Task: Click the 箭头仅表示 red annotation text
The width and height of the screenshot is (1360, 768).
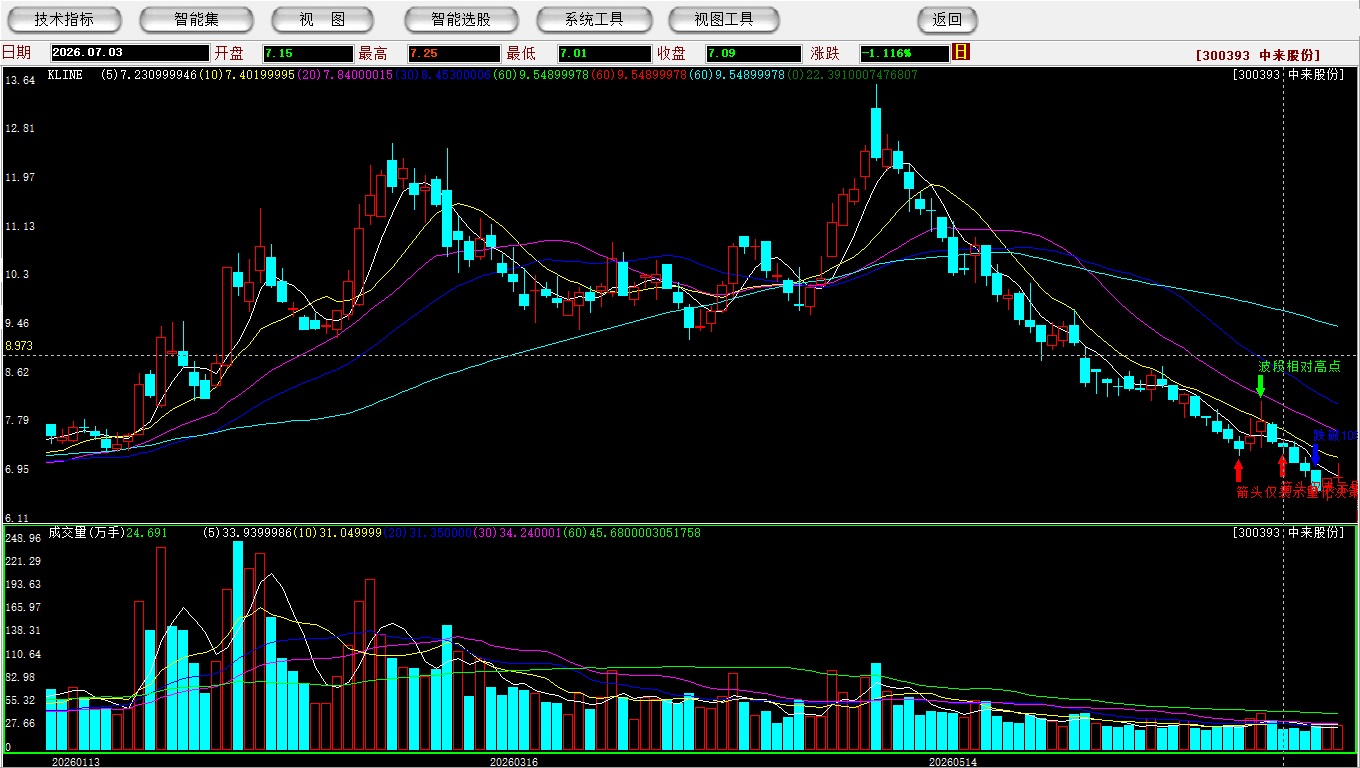Action: coord(1271,492)
